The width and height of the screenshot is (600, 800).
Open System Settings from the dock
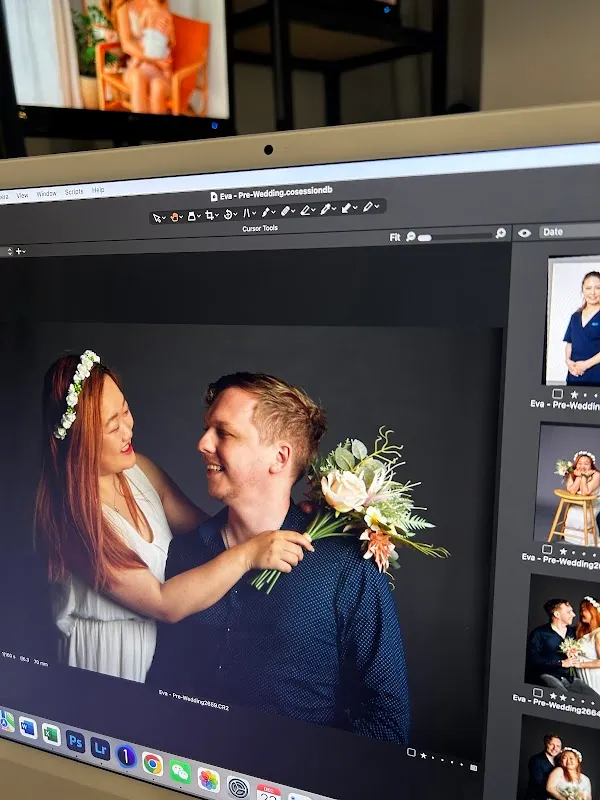(237, 789)
